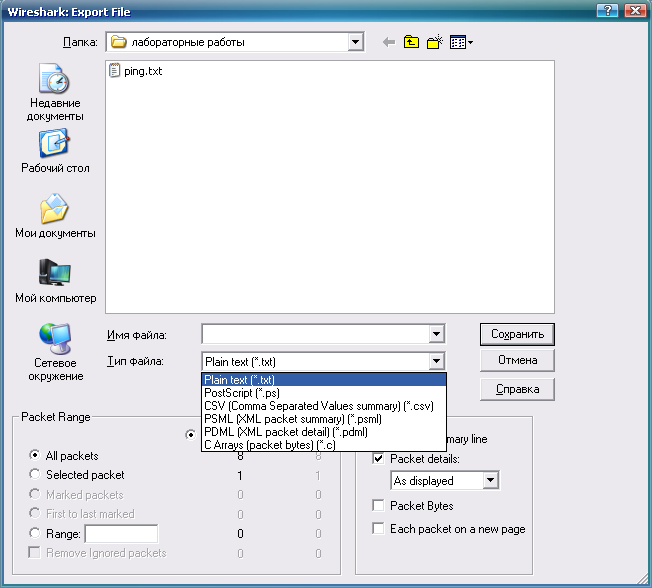Open Недавние документы shortcut
The height and width of the screenshot is (588, 652).
point(55,92)
